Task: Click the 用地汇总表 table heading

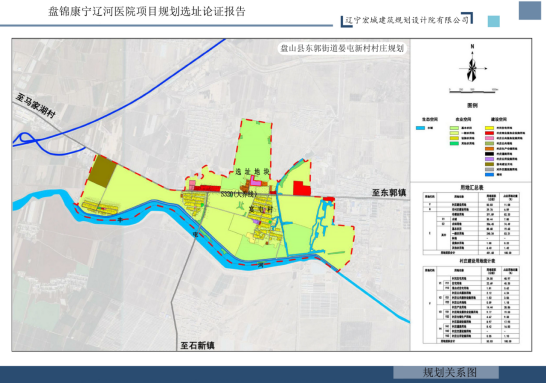Action: [x=472, y=187]
